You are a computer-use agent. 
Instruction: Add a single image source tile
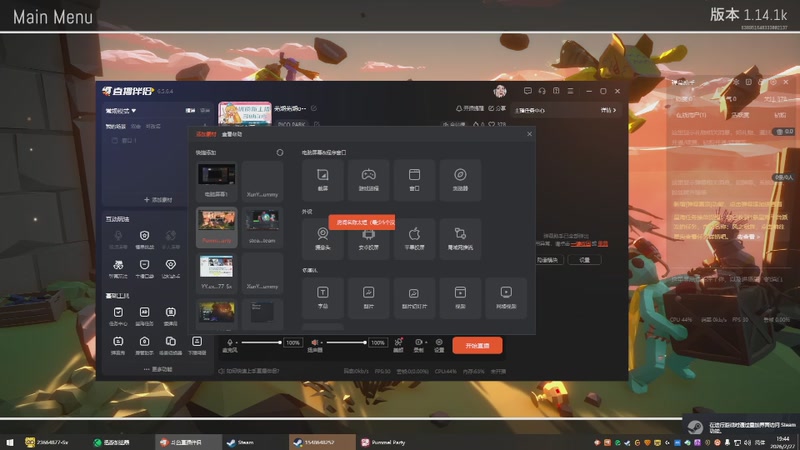[x=368, y=298]
